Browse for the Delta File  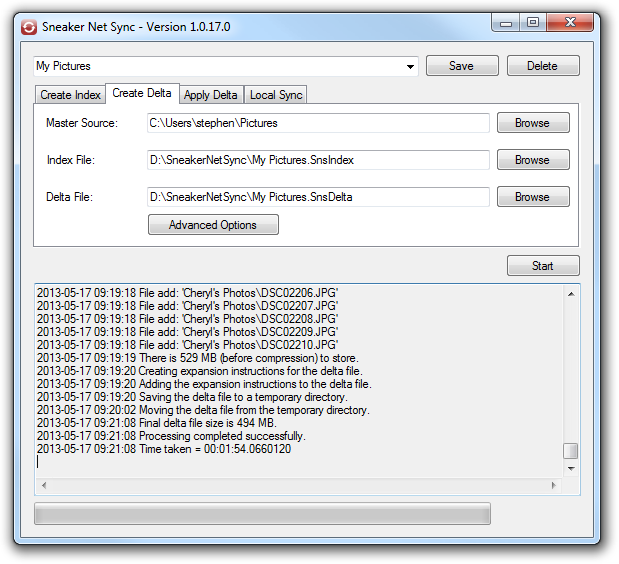tap(533, 197)
